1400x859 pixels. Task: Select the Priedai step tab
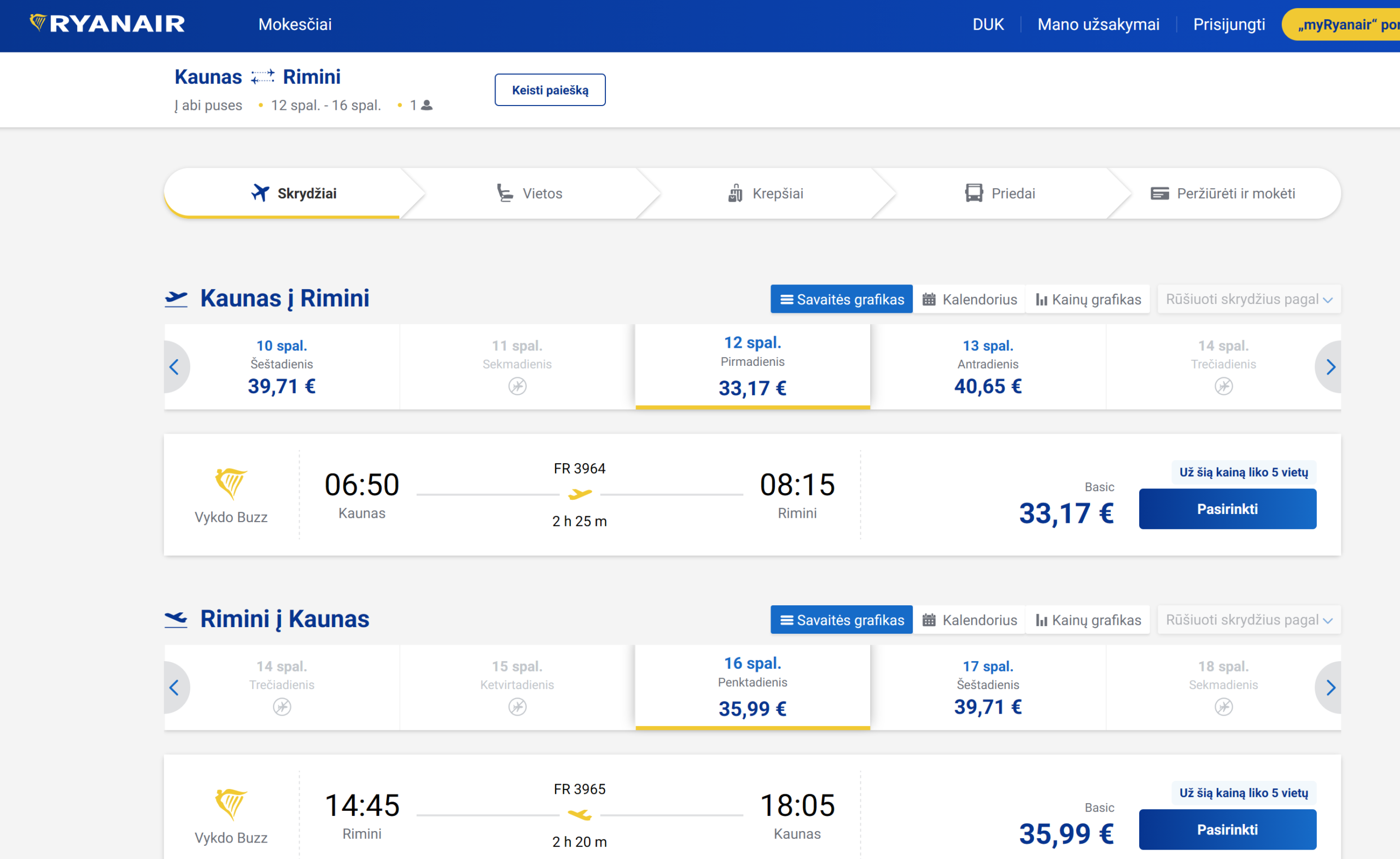tap(1000, 193)
